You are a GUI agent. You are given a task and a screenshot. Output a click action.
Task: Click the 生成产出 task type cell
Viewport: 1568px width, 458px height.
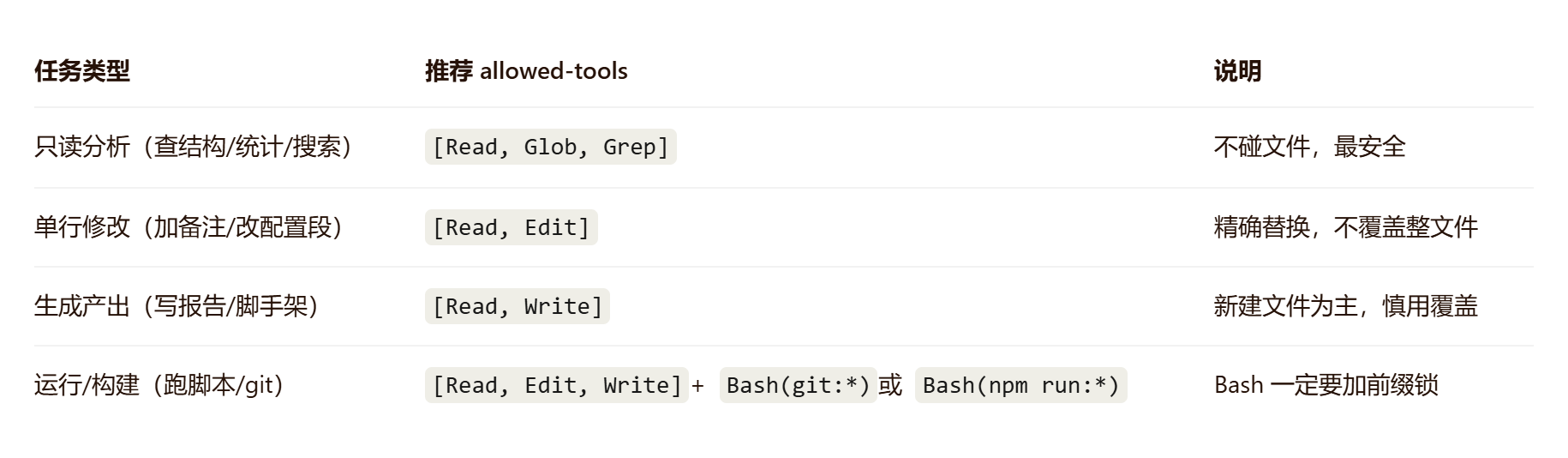[176, 306]
